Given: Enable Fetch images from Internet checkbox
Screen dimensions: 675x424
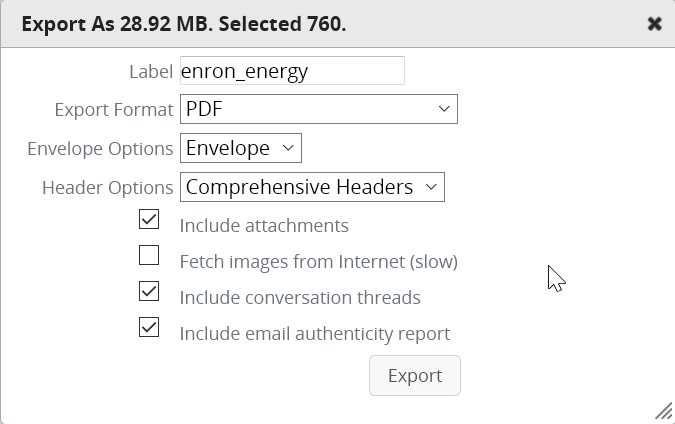Looking at the screenshot, I should pos(149,255).
